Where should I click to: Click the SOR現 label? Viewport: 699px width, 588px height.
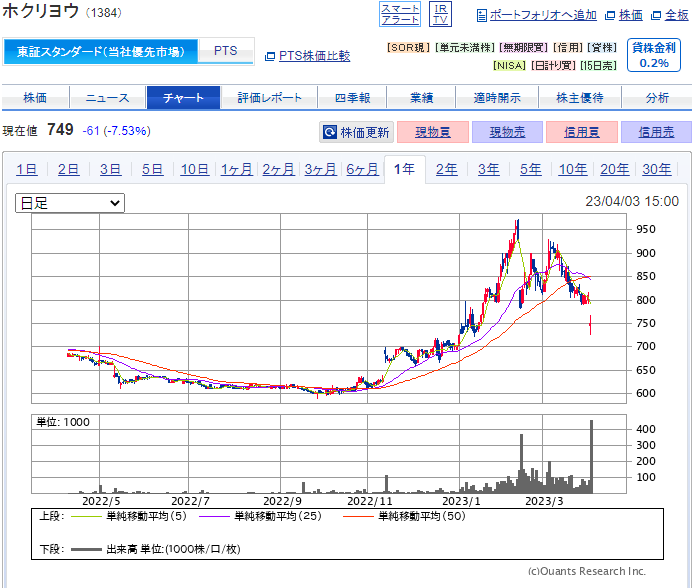[409, 48]
